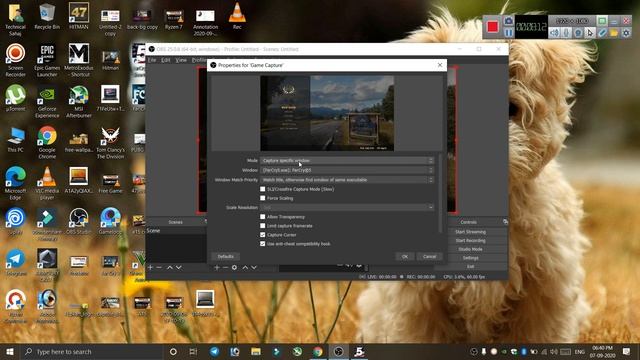
Task: Open the 1920 x 1080 resolution selector
Action: [x=572, y=20]
